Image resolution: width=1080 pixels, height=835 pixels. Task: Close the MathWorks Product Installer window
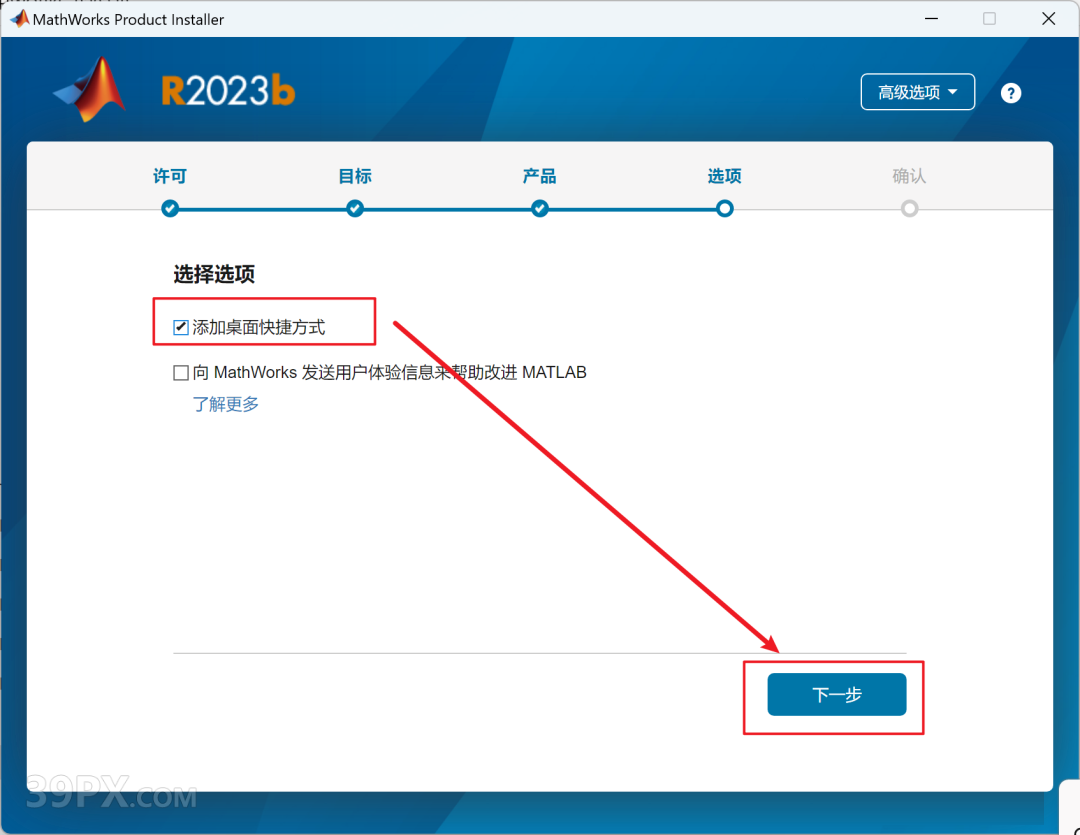click(1048, 19)
